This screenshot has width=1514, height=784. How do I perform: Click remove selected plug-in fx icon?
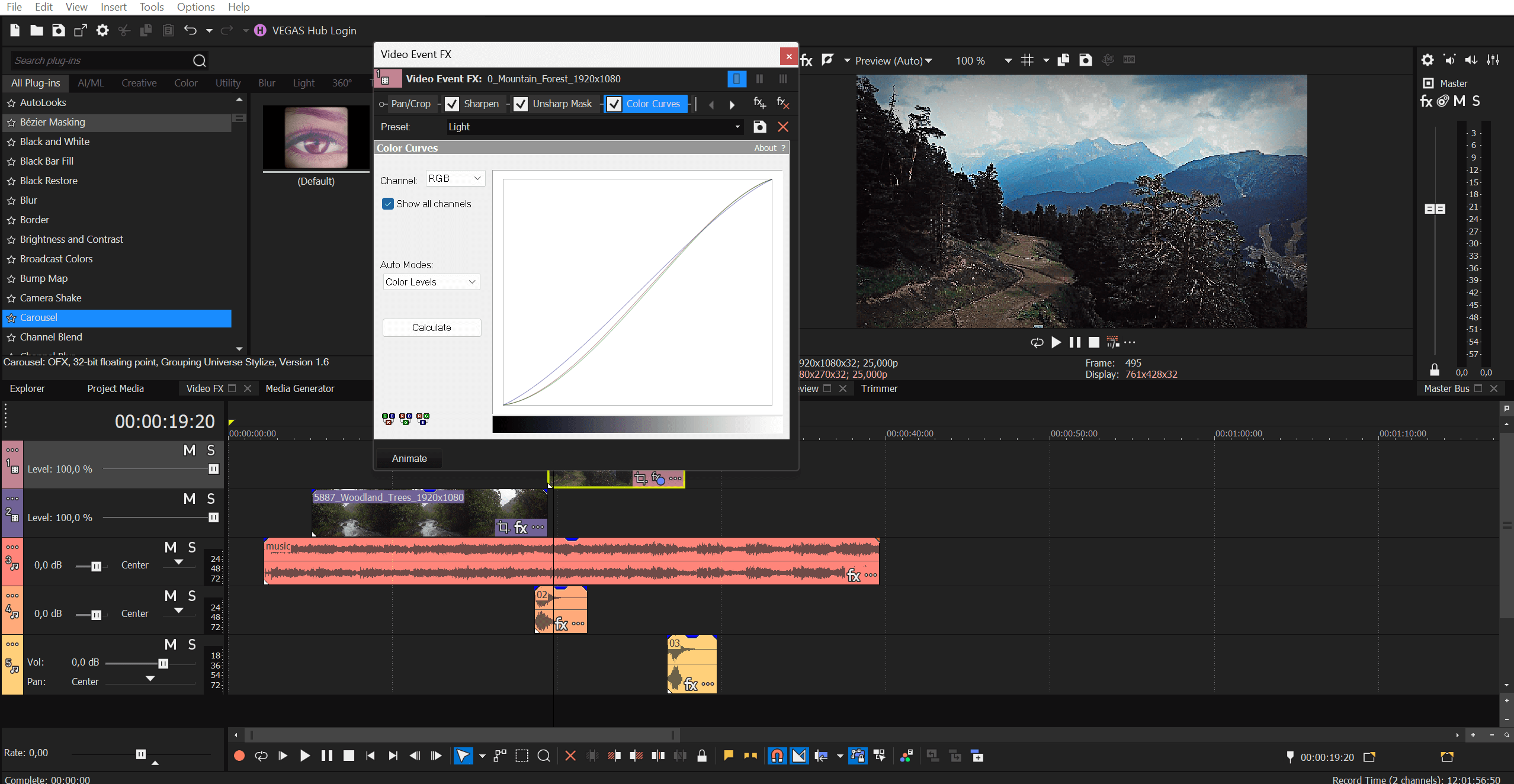point(782,104)
